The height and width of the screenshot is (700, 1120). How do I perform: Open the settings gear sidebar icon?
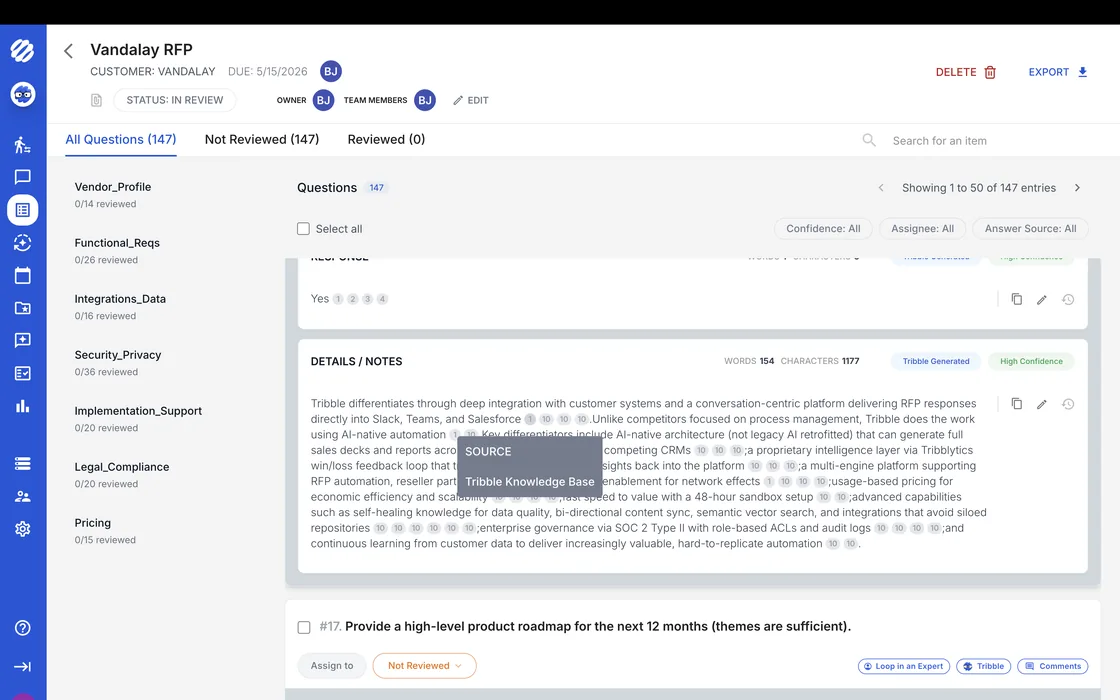pyautogui.click(x=22, y=529)
